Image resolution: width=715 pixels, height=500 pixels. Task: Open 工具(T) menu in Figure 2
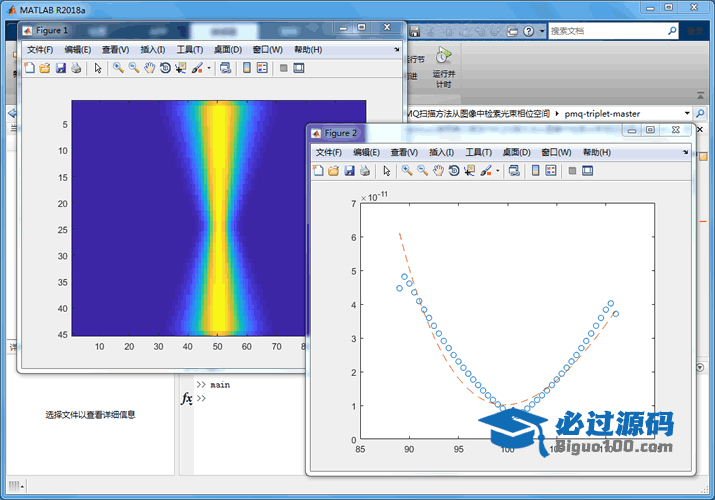478,152
